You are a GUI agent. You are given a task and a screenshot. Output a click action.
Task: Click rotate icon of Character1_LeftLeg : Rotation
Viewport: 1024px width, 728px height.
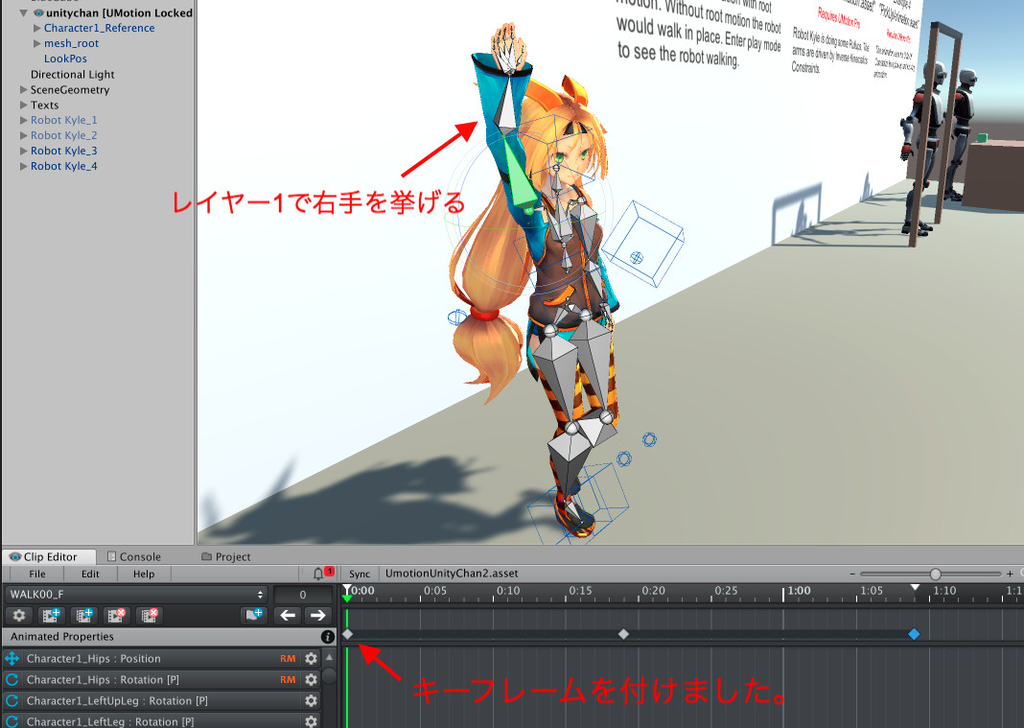pos(12,721)
